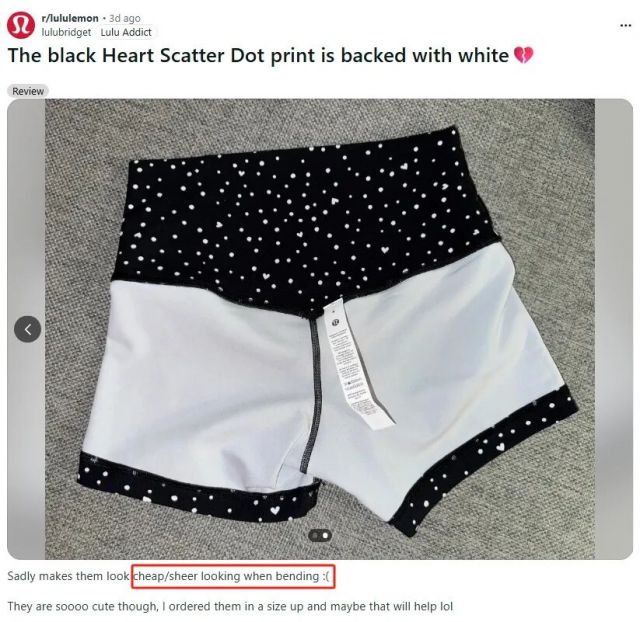Click the broken heart emoji in the title
Screen dimensions: 640x622
tap(523, 56)
